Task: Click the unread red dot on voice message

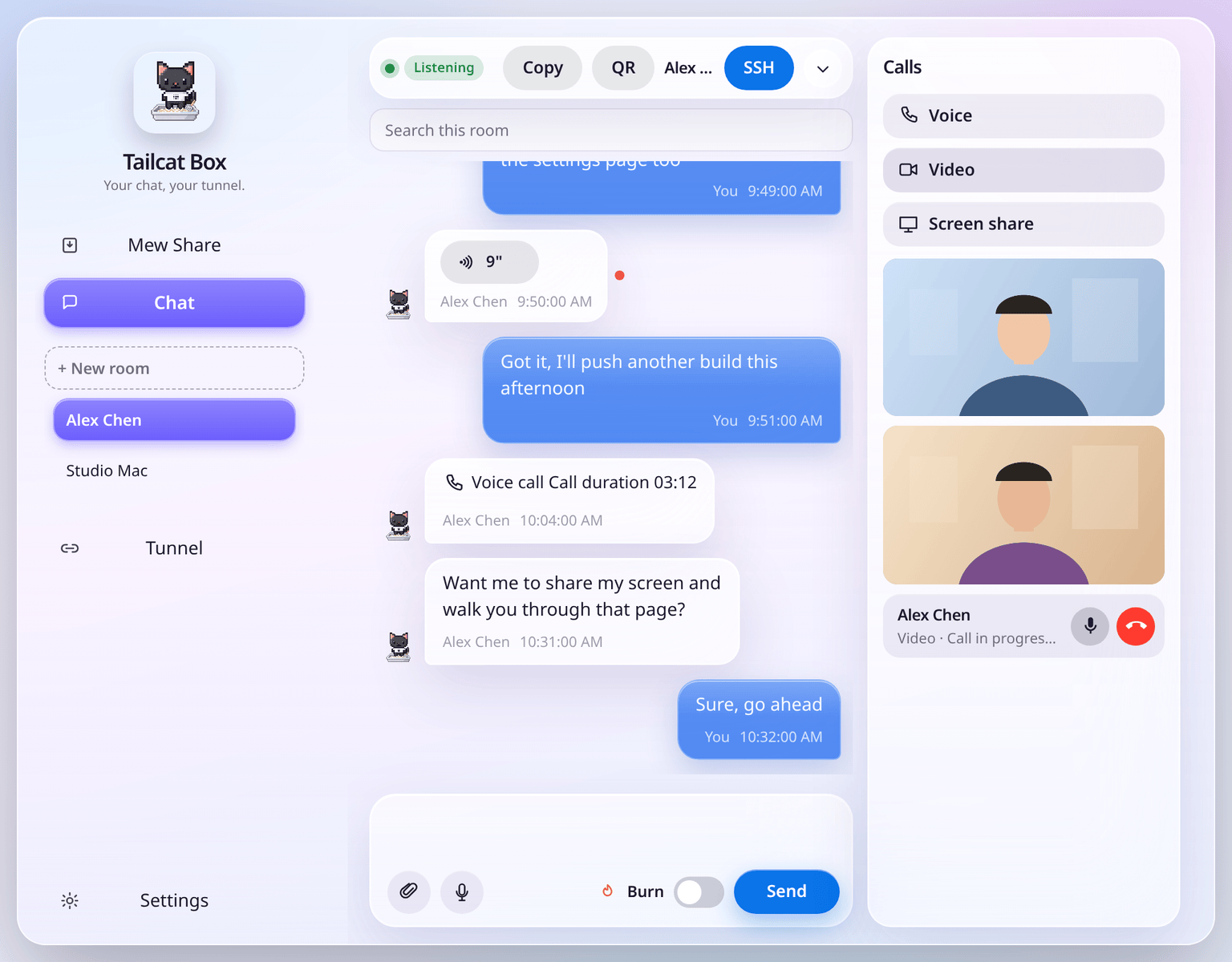Action: coord(619,275)
